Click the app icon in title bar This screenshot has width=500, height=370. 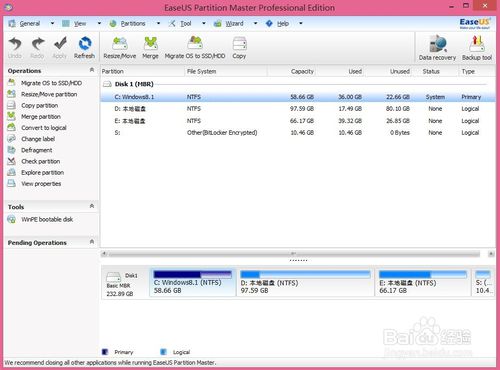click(9, 7)
